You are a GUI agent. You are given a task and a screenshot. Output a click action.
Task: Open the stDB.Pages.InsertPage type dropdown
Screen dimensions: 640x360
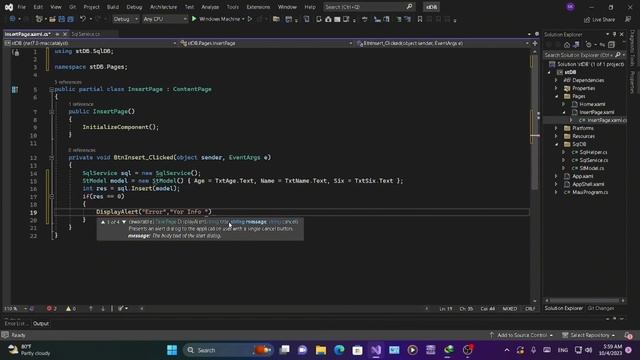(x=266, y=43)
